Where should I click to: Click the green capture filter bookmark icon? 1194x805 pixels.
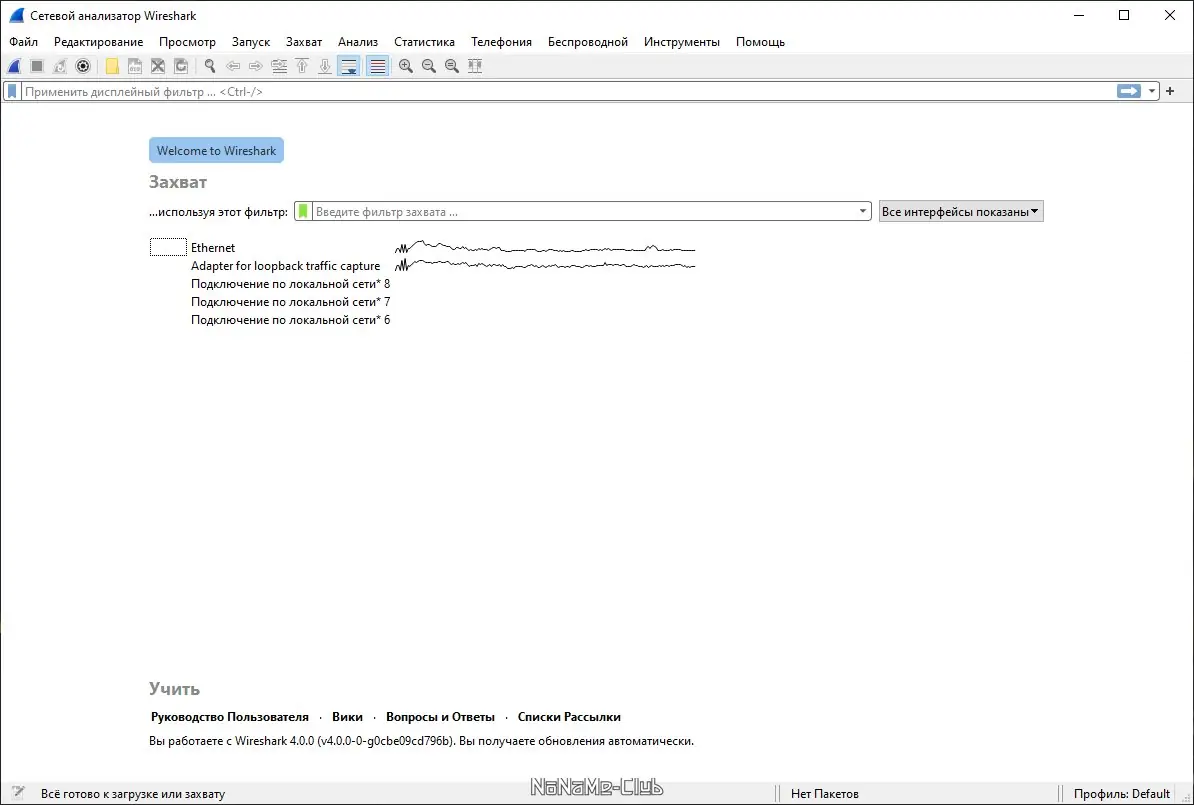[x=303, y=212]
